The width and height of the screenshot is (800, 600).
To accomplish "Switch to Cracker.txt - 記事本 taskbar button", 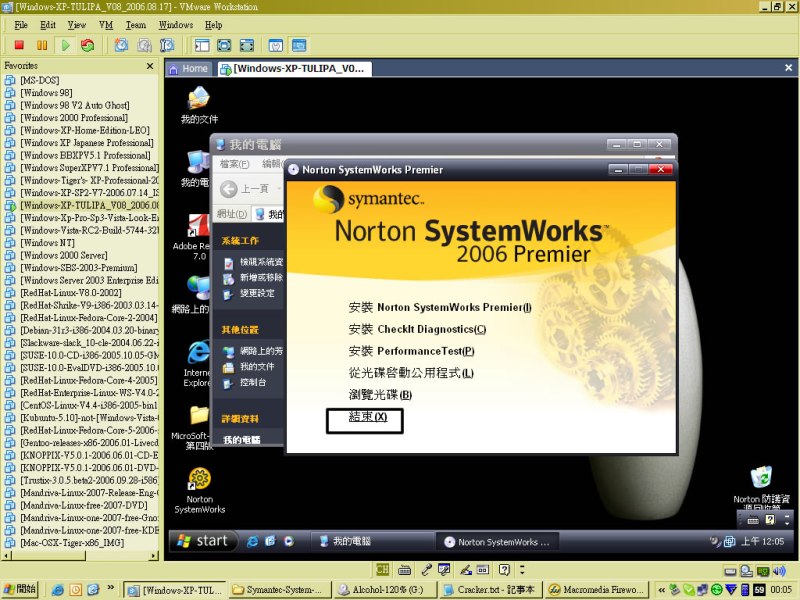I will click(x=490, y=590).
